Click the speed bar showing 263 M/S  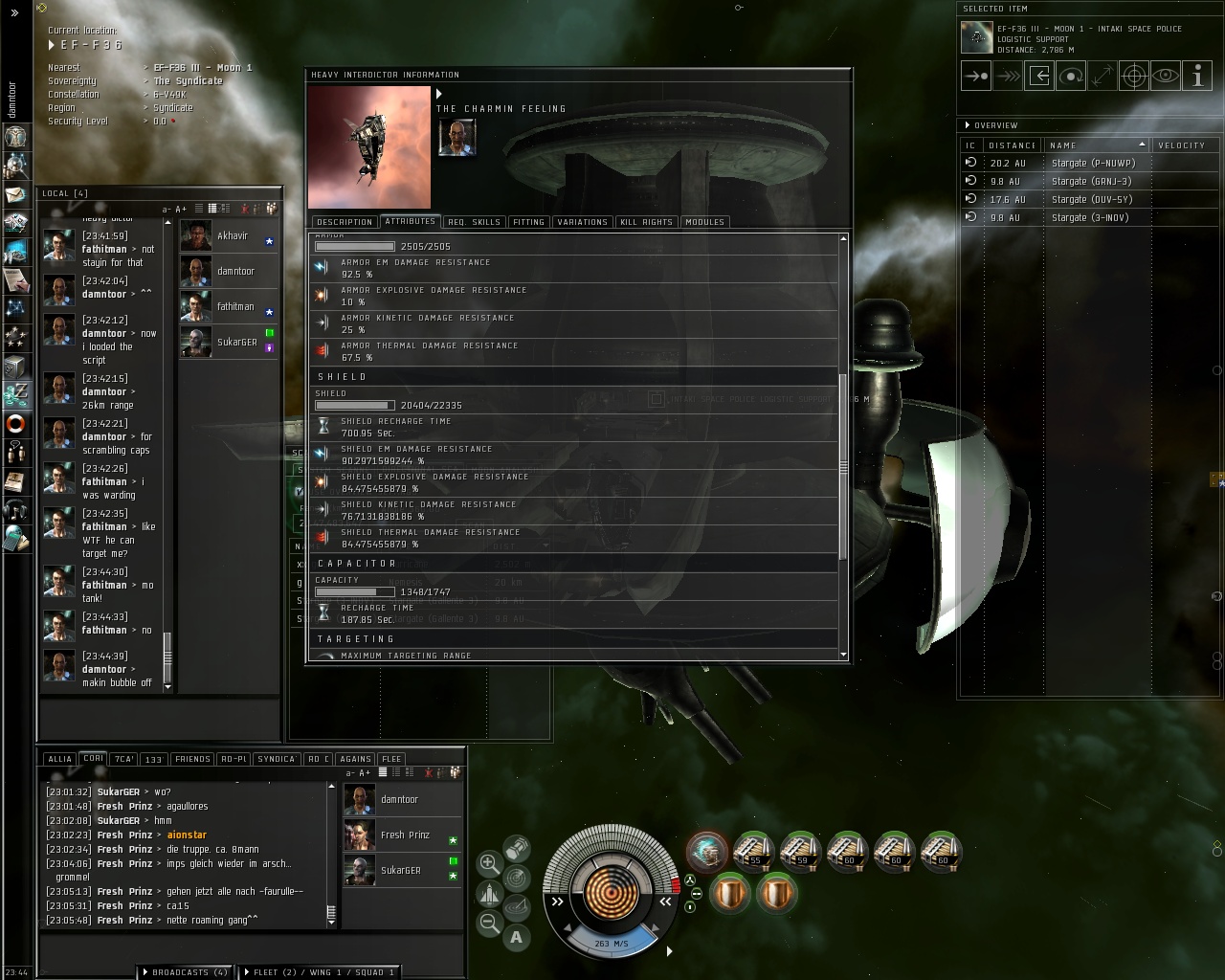click(x=612, y=943)
